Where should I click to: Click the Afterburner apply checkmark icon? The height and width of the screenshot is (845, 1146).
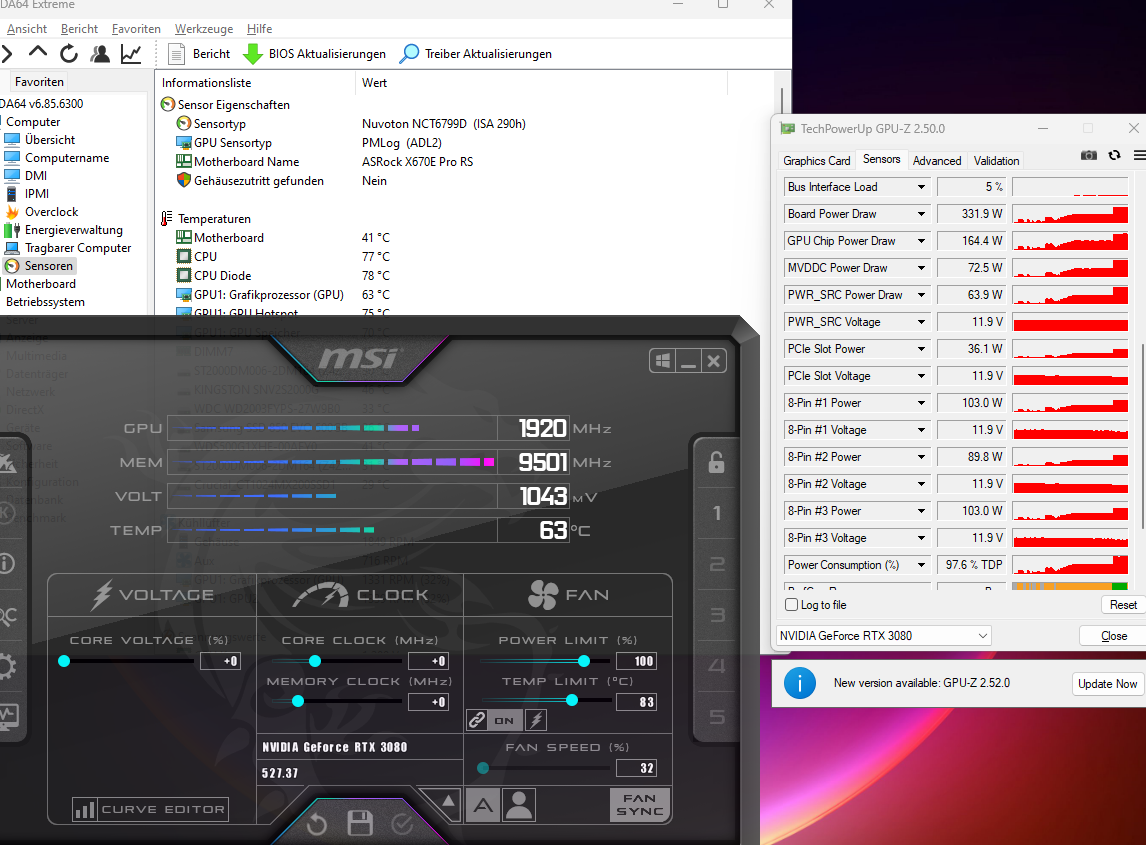402,825
